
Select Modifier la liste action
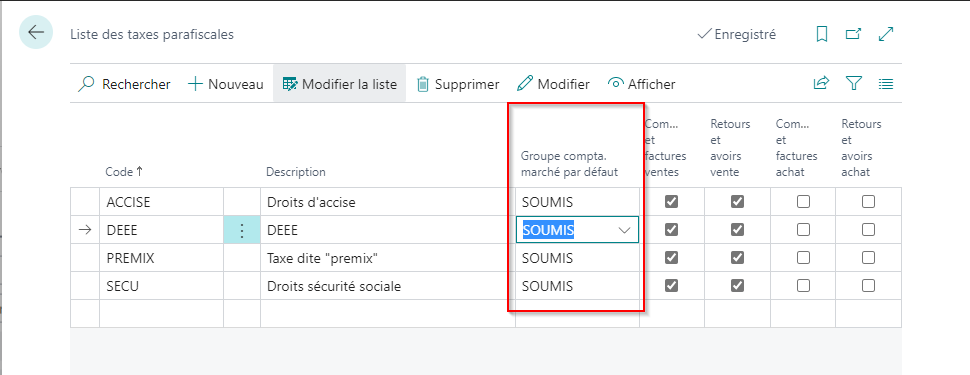coord(340,84)
